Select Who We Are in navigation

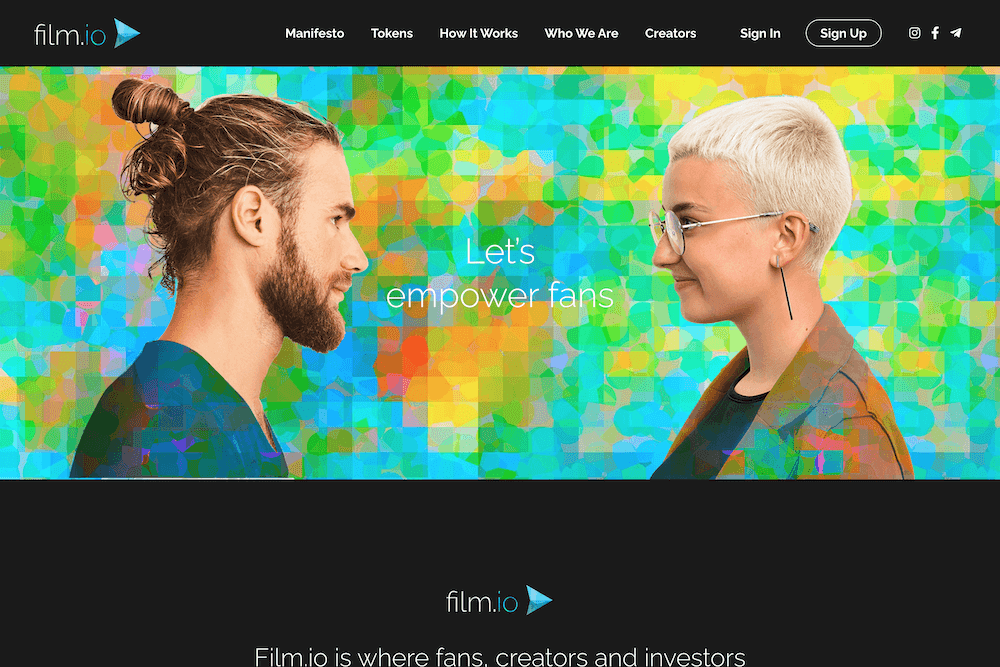coord(581,33)
